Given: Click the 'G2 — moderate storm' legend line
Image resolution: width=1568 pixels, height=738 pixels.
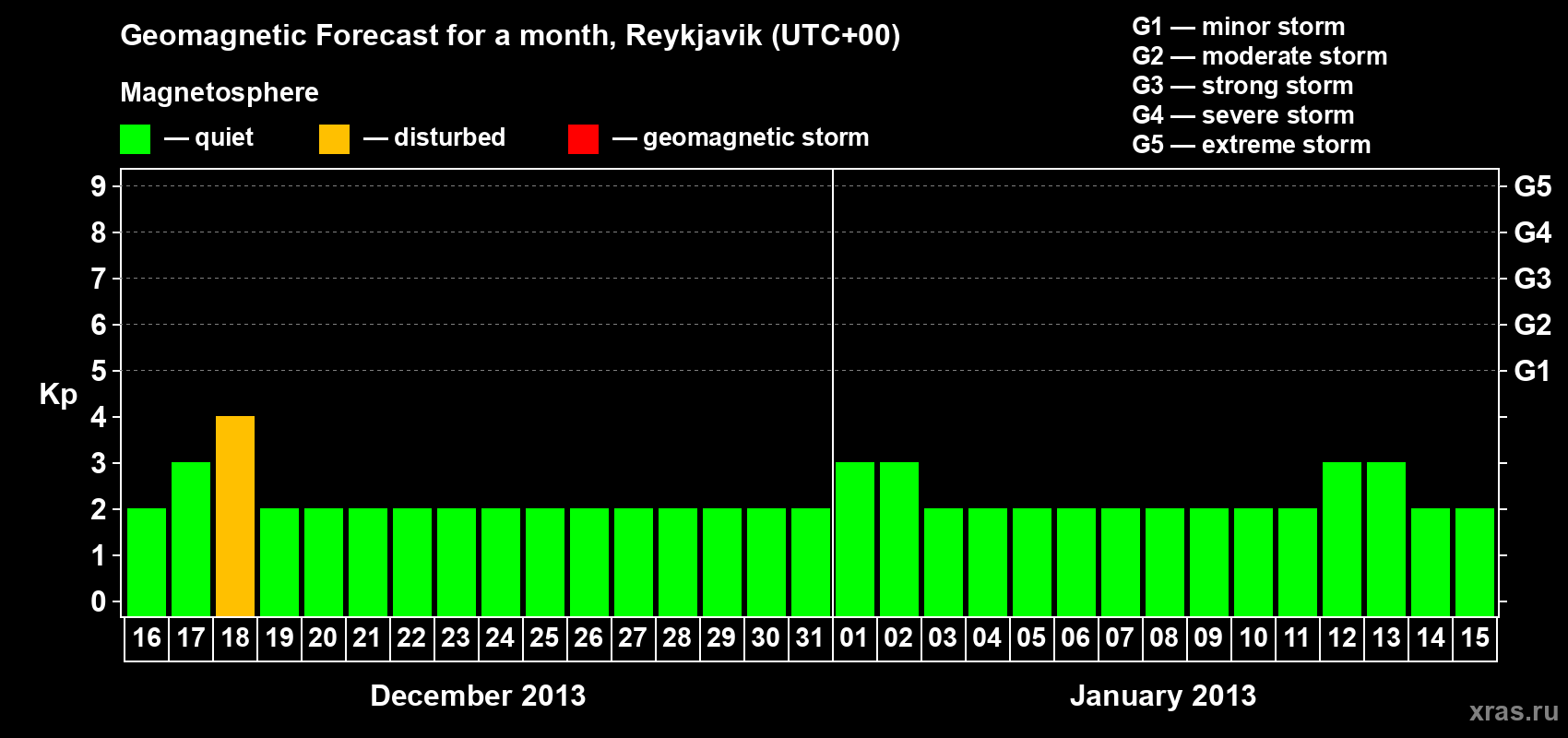Looking at the screenshot, I should [x=1260, y=56].
